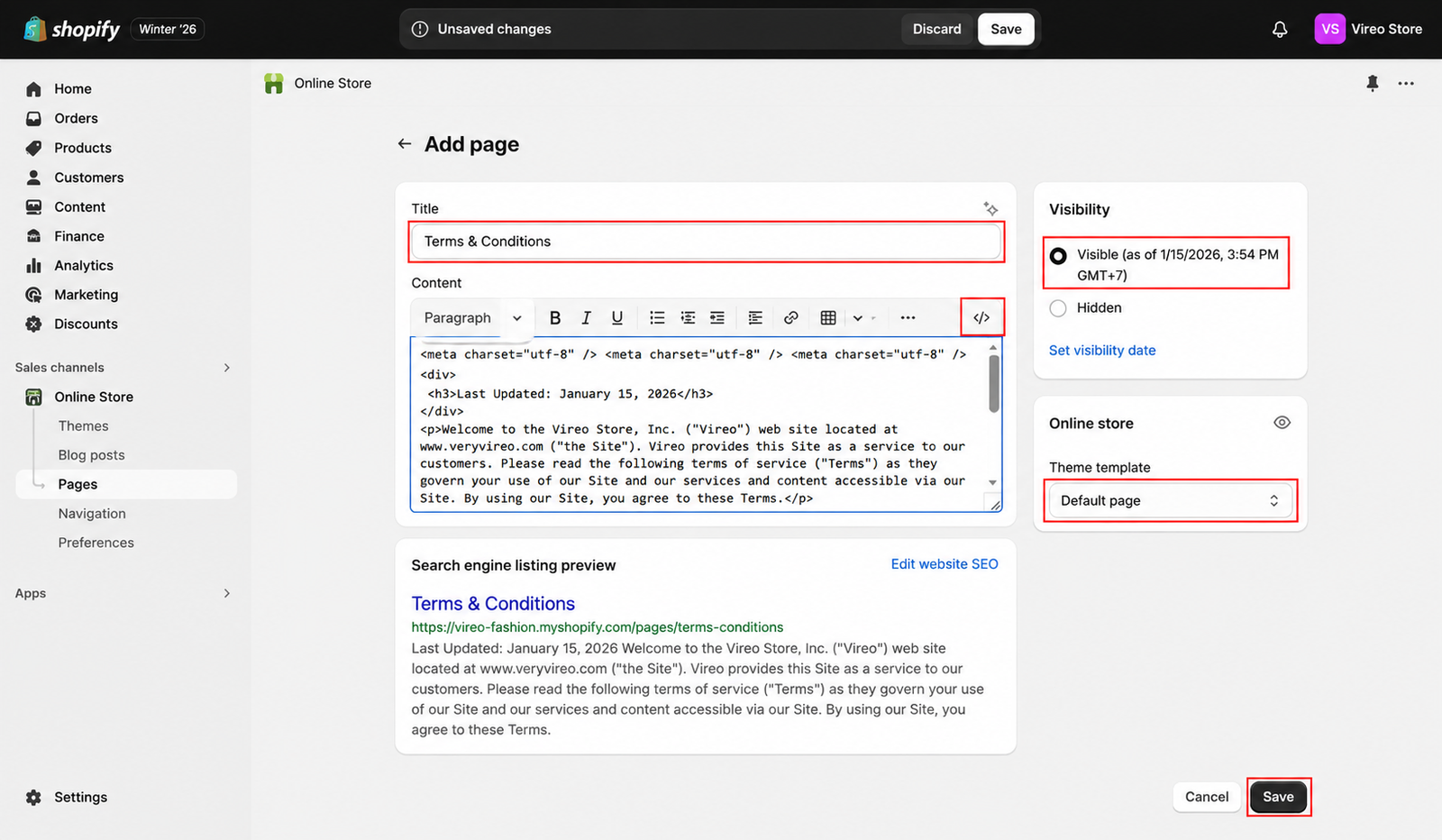Click the Edit website SEO link
Screen dimensions: 1442x840
[x=945, y=564]
